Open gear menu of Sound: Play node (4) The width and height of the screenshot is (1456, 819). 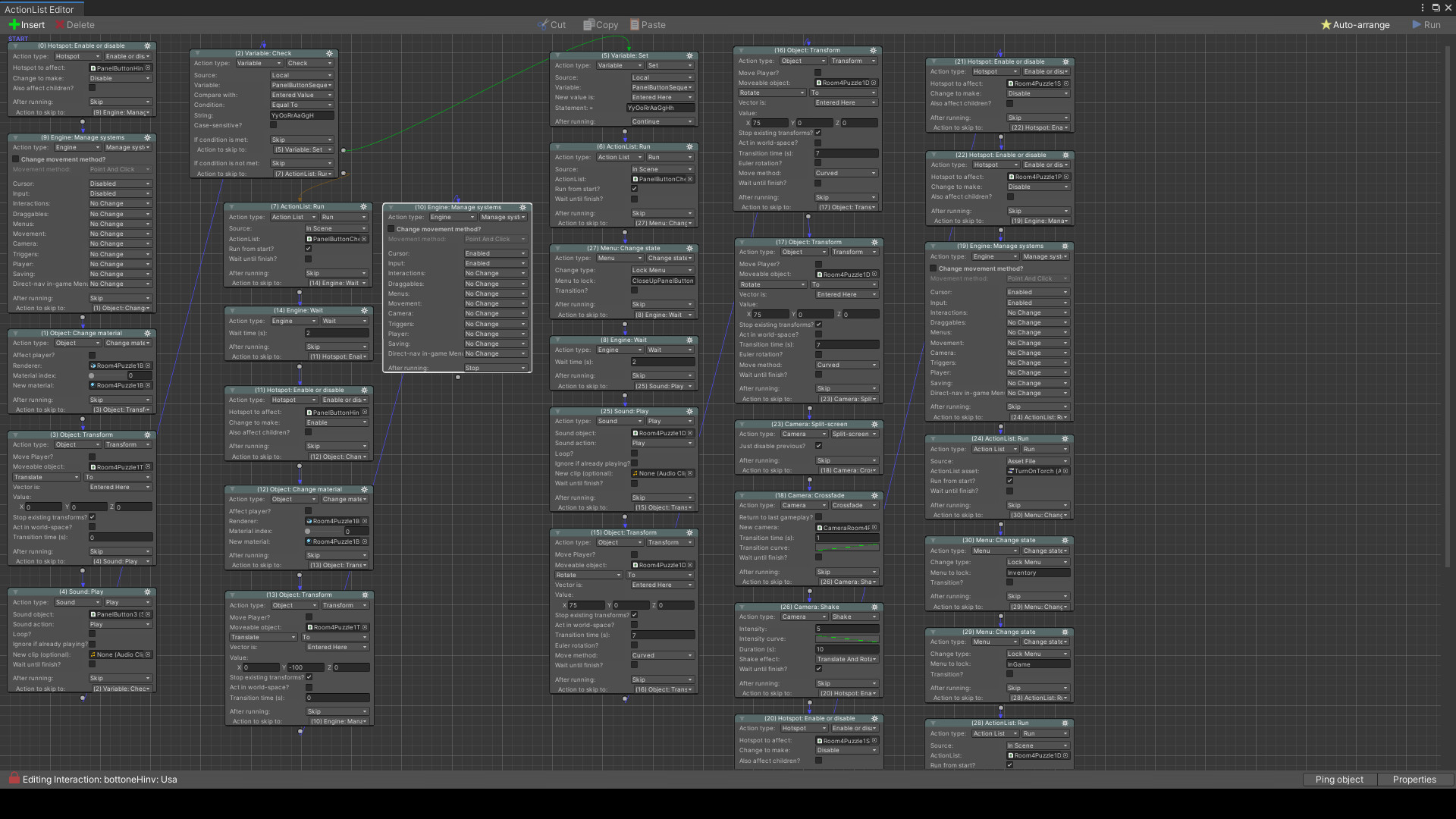pyautogui.click(x=148, y=592)
